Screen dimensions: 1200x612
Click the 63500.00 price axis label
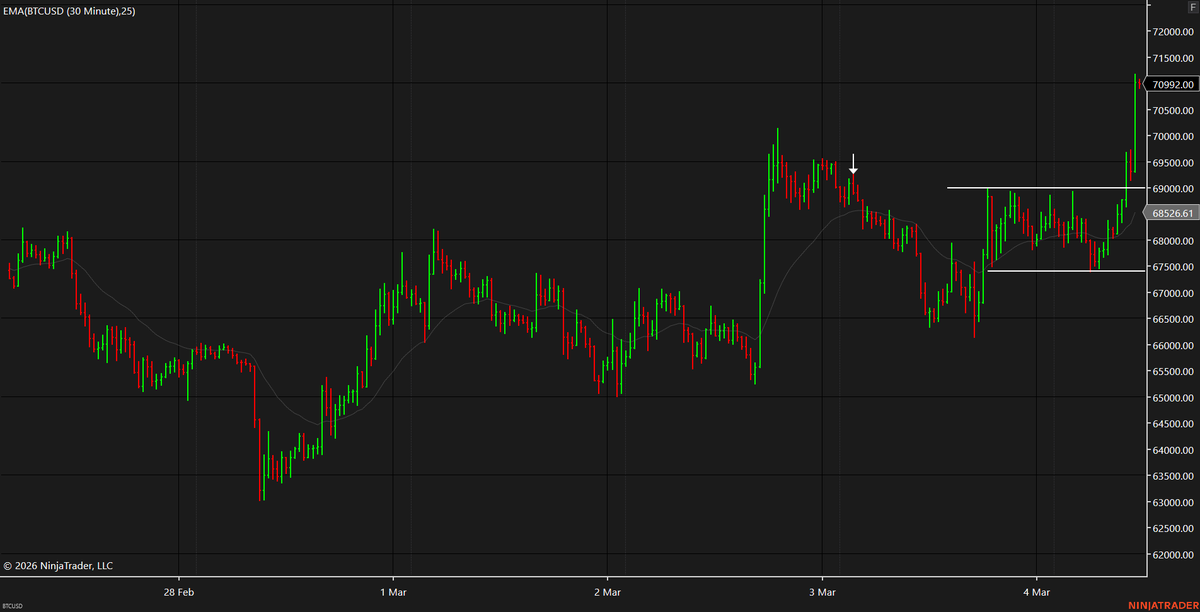tap(1174, 477)
